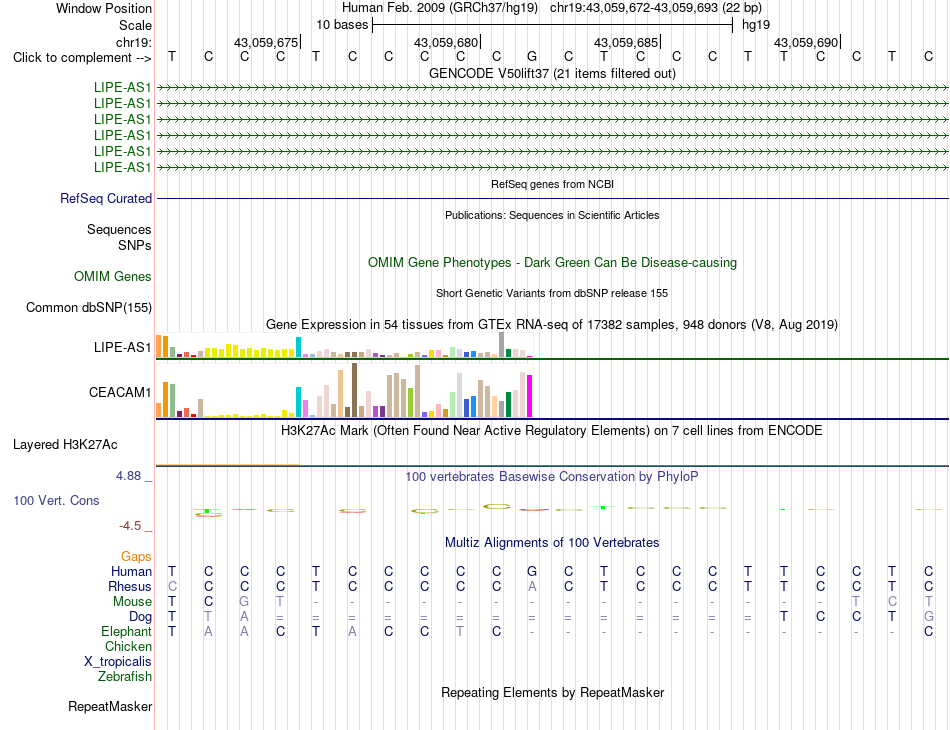Click the 'Layered H3K27Ac' track label
The height and width of the screenshot is (730, 950).
click(x=65, y=445)
